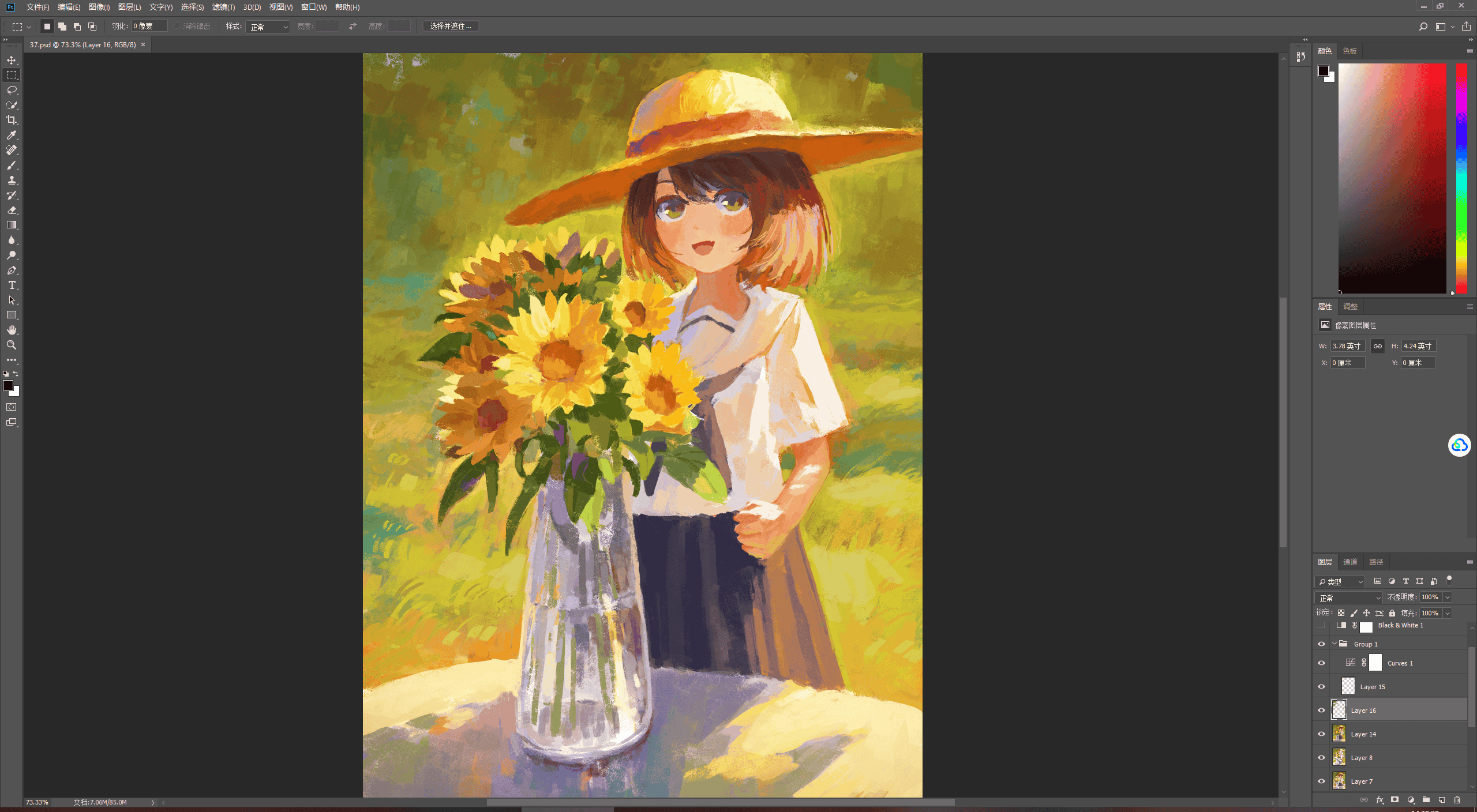Switch to the 调整 adjustments tab
This screenshot has height=812, width=1477.
tap(1350, 306)
